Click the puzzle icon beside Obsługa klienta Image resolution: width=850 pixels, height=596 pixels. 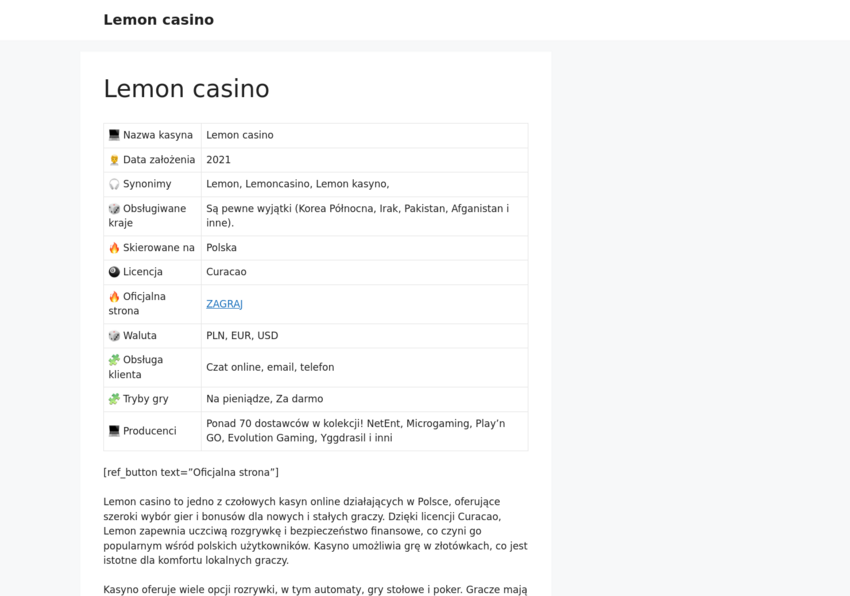coord(114,360)
